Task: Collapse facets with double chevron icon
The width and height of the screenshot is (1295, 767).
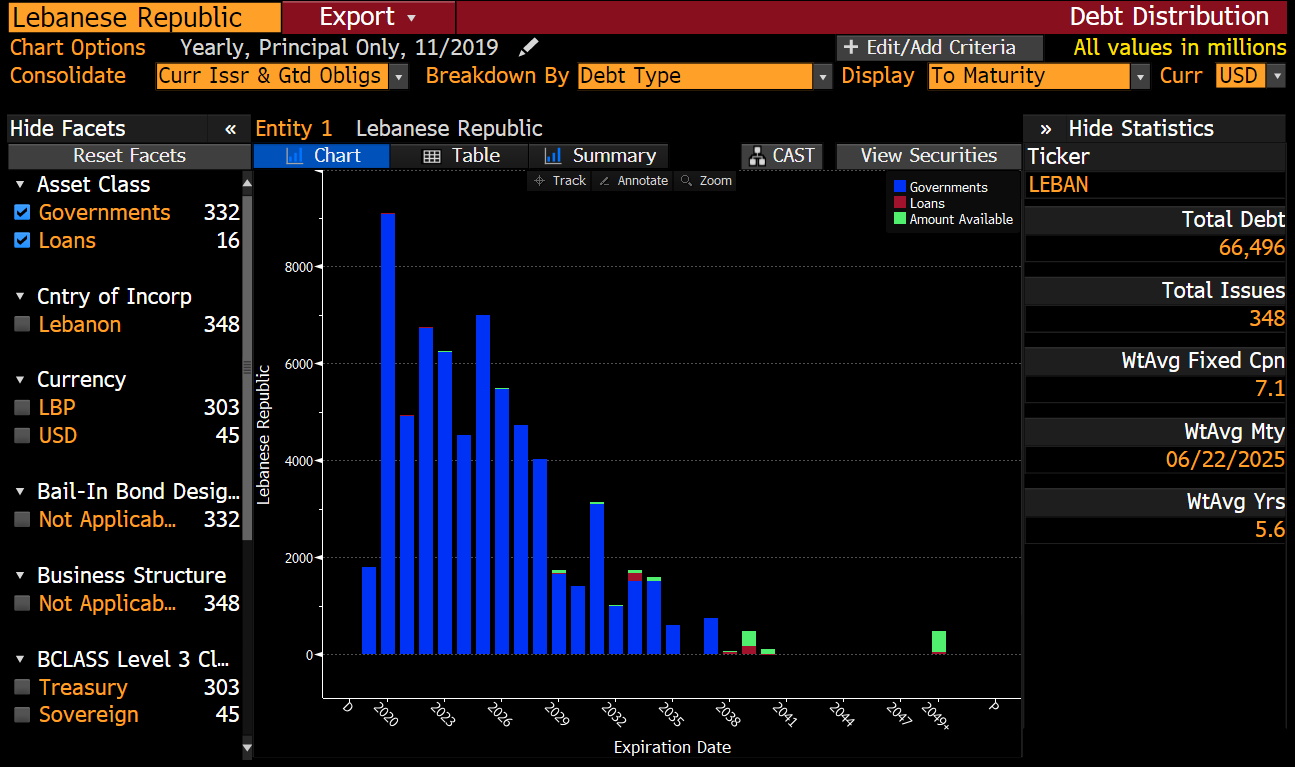Action: (230, 129)
